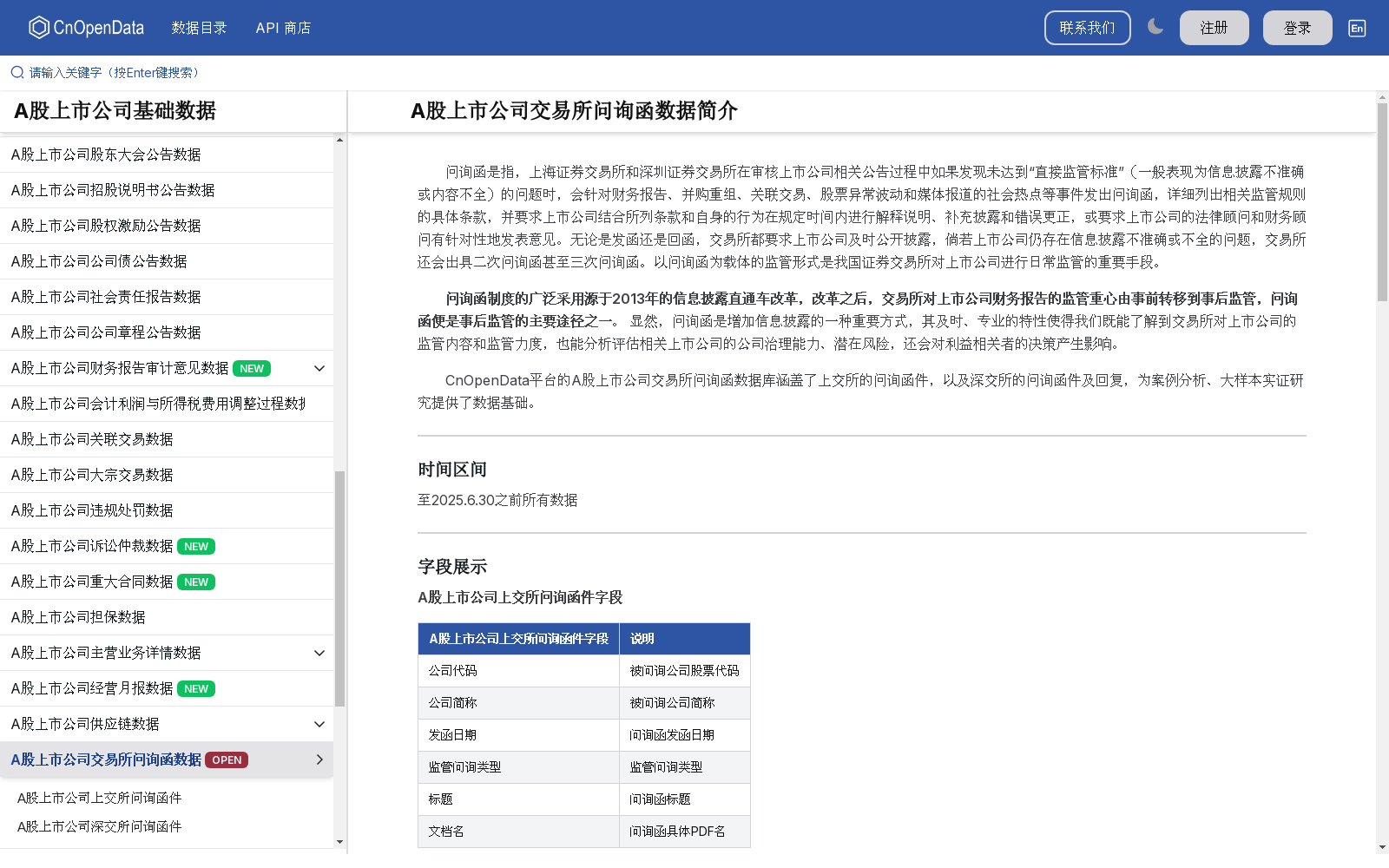Click the search magnifier icon
This screenshot has width=1389, height=868.
pos(17,72)
